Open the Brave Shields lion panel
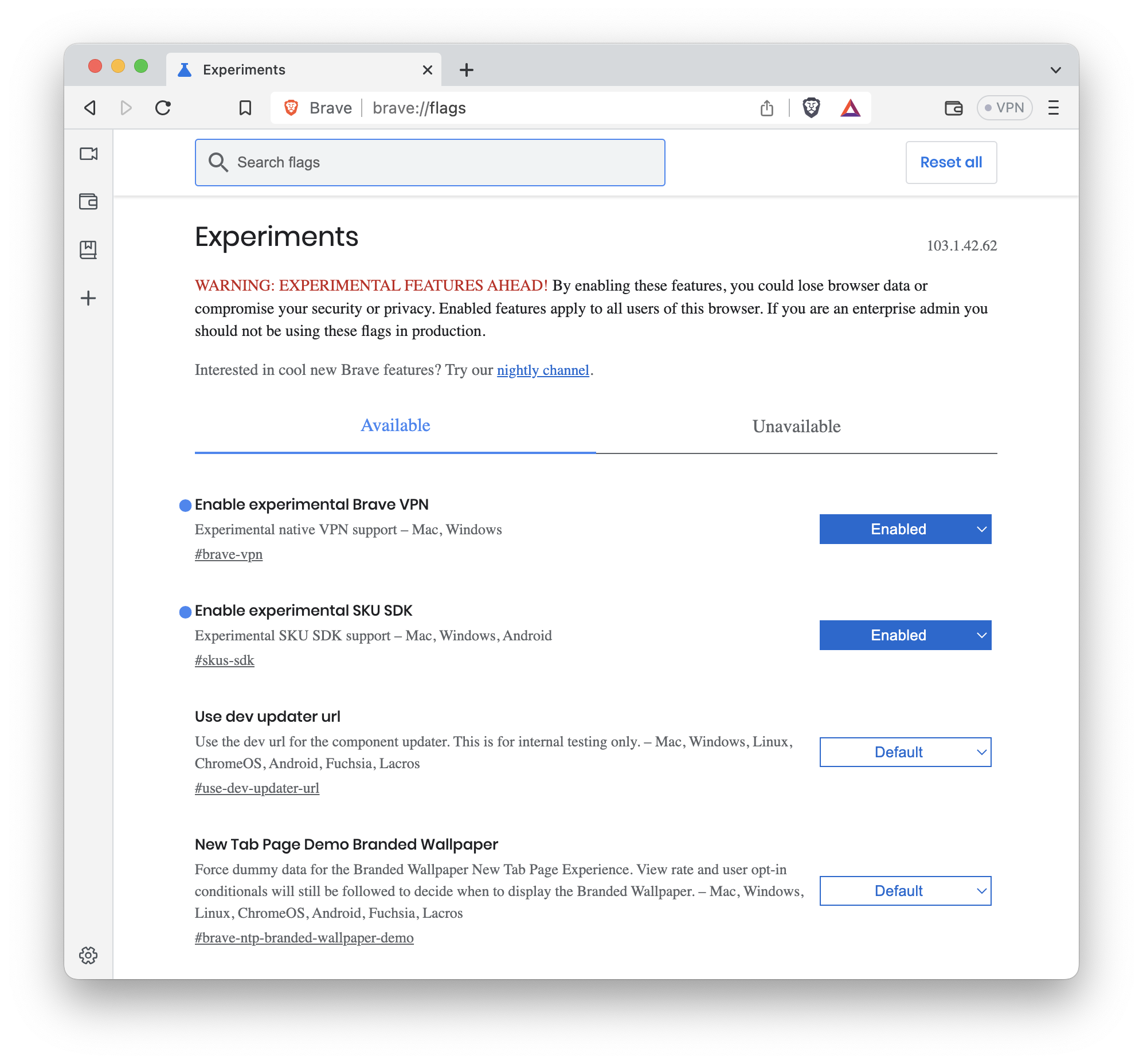Screen dimensions: 1143x1064 click(x=812, y=108)
